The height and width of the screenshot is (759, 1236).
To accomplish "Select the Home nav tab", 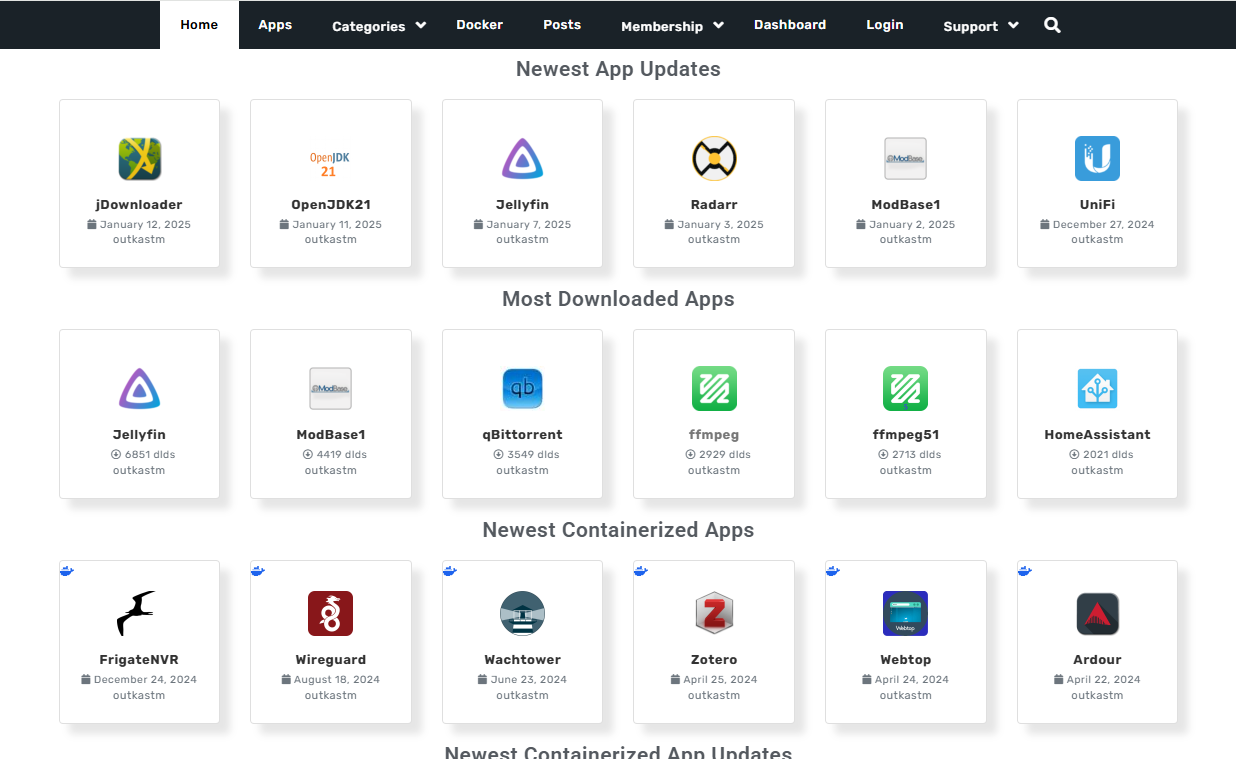I will click(x=199, y=25).
